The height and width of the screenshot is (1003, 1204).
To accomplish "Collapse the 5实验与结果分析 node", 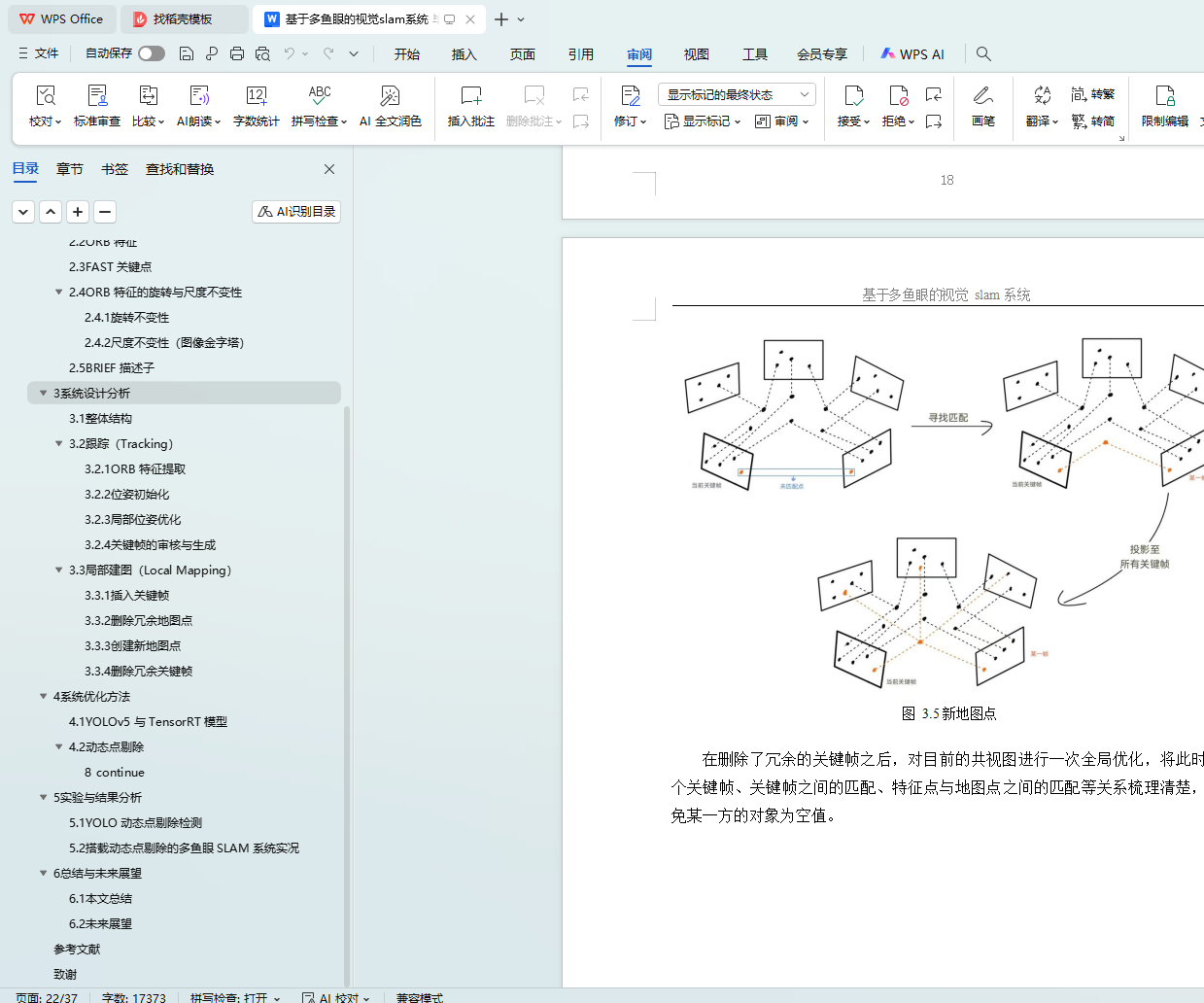I will [x=43, y=797].
